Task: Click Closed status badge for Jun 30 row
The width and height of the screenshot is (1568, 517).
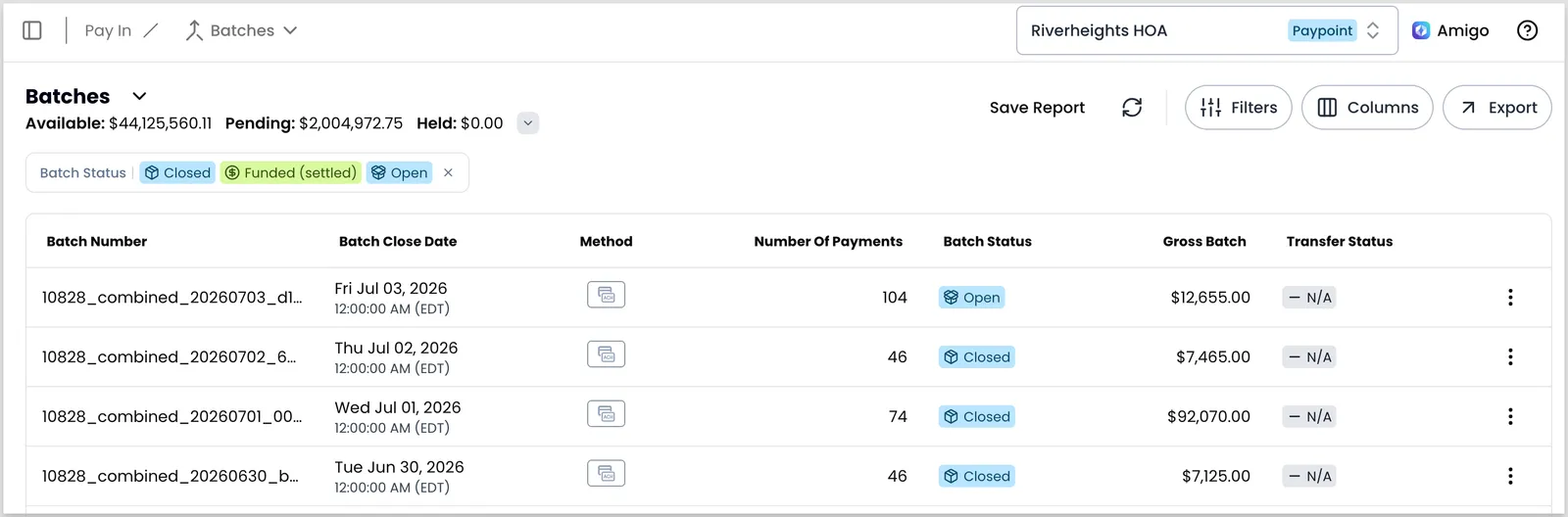Action: point(977,477)
